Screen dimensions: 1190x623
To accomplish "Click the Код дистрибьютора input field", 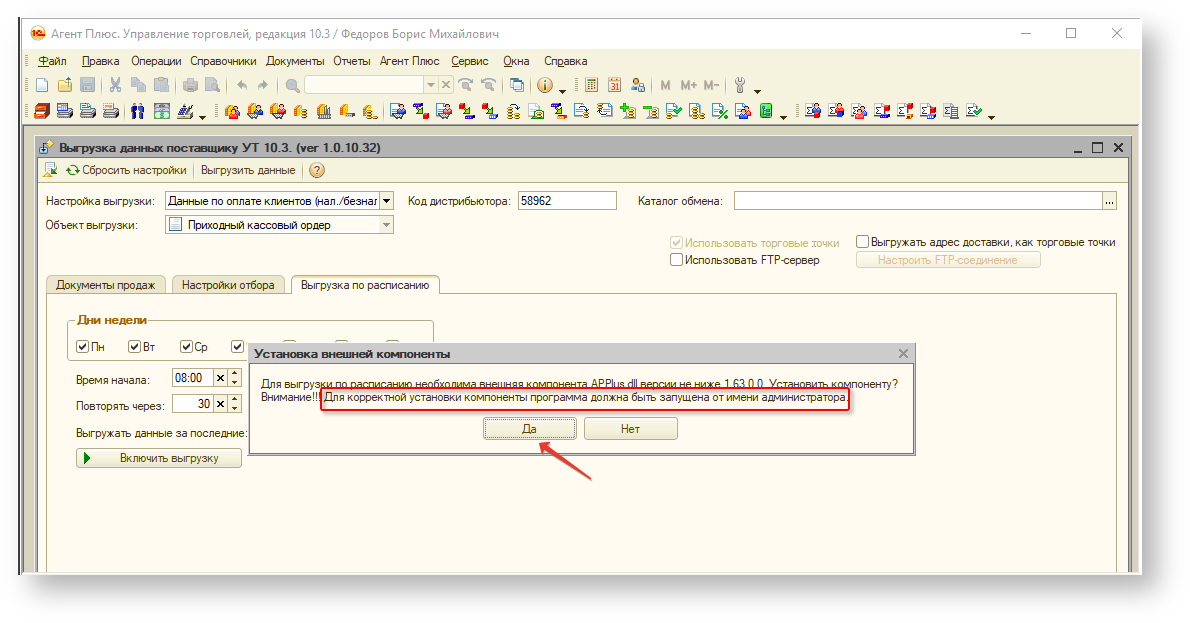I will click(x=567, y=201).
